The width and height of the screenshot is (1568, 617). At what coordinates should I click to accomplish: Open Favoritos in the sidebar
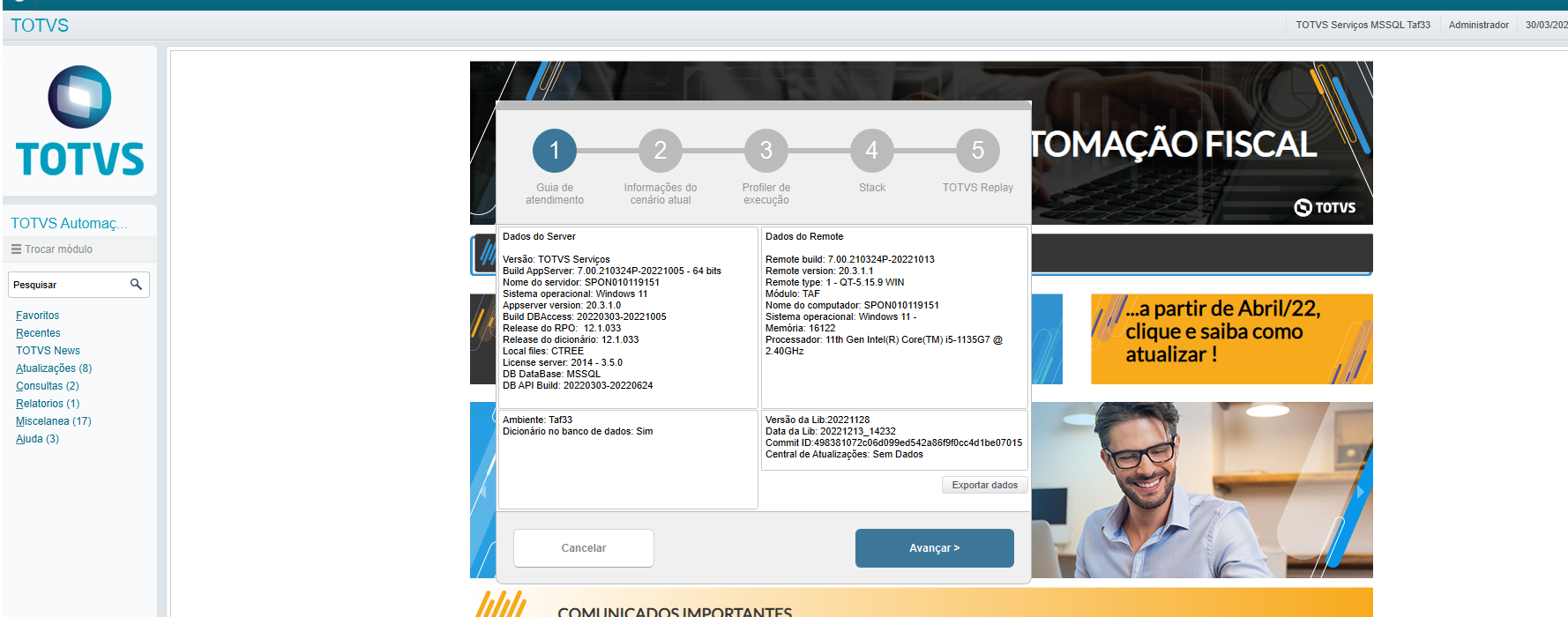[x=38, y=316]
